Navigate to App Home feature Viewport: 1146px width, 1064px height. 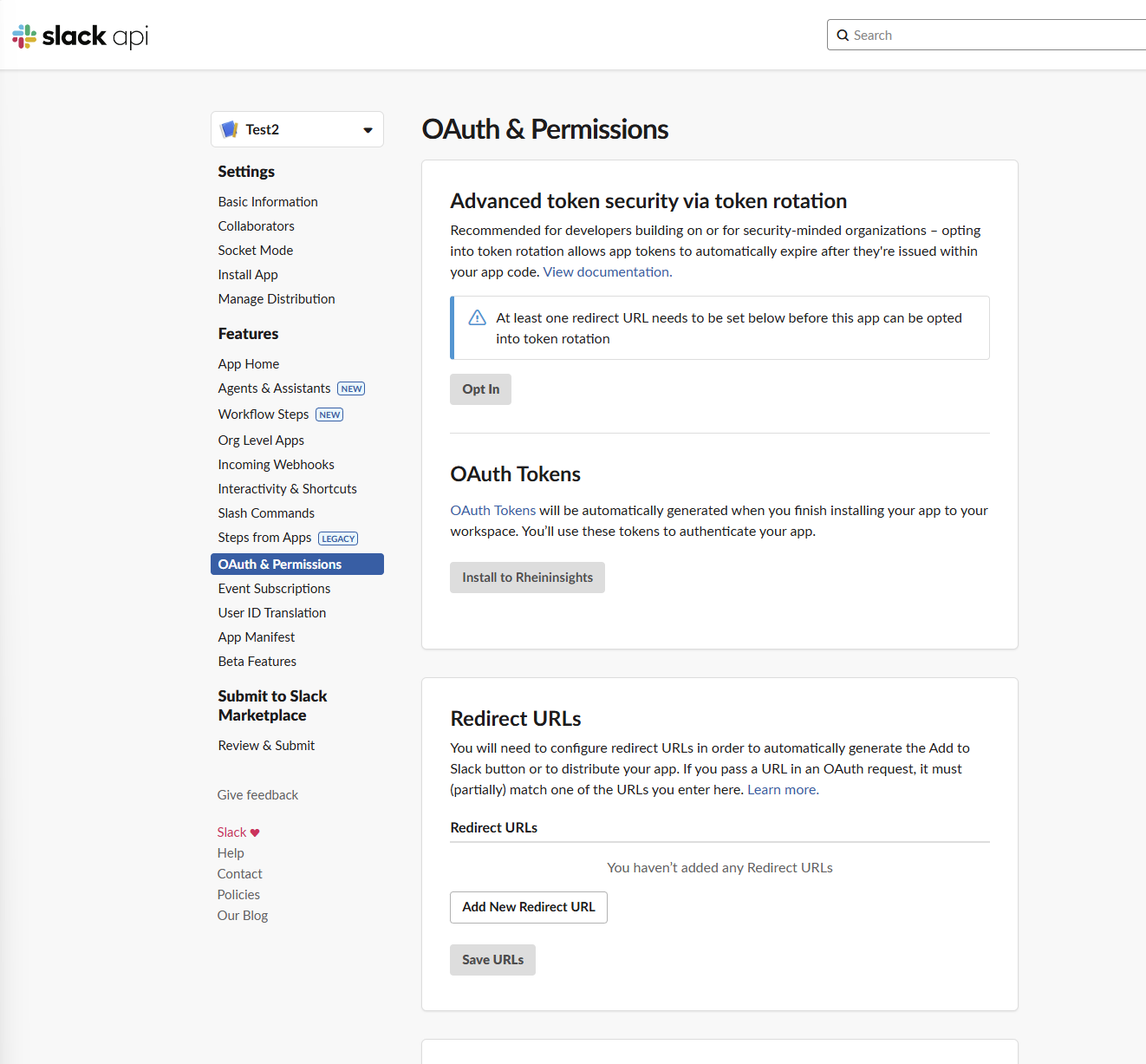tap(249, 364)
